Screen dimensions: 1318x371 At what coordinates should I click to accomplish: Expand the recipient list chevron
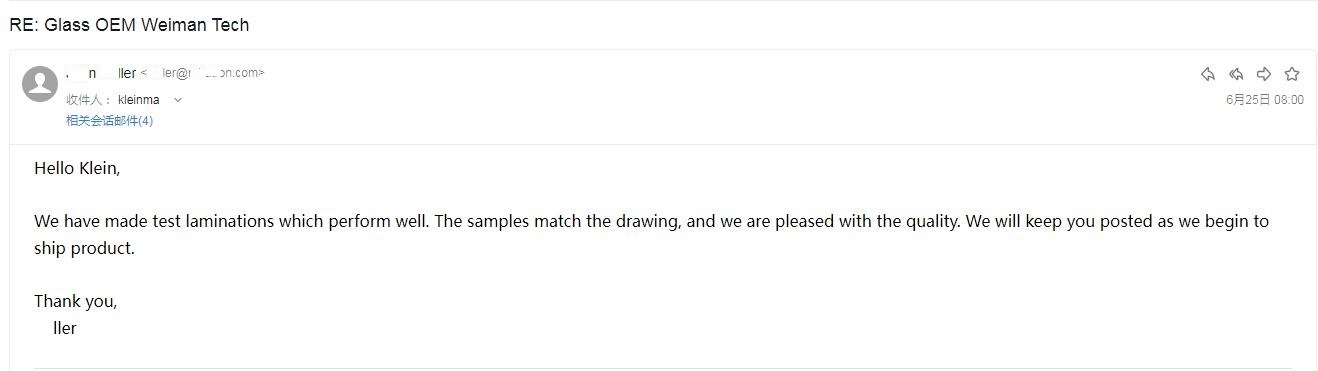point(178,100)
